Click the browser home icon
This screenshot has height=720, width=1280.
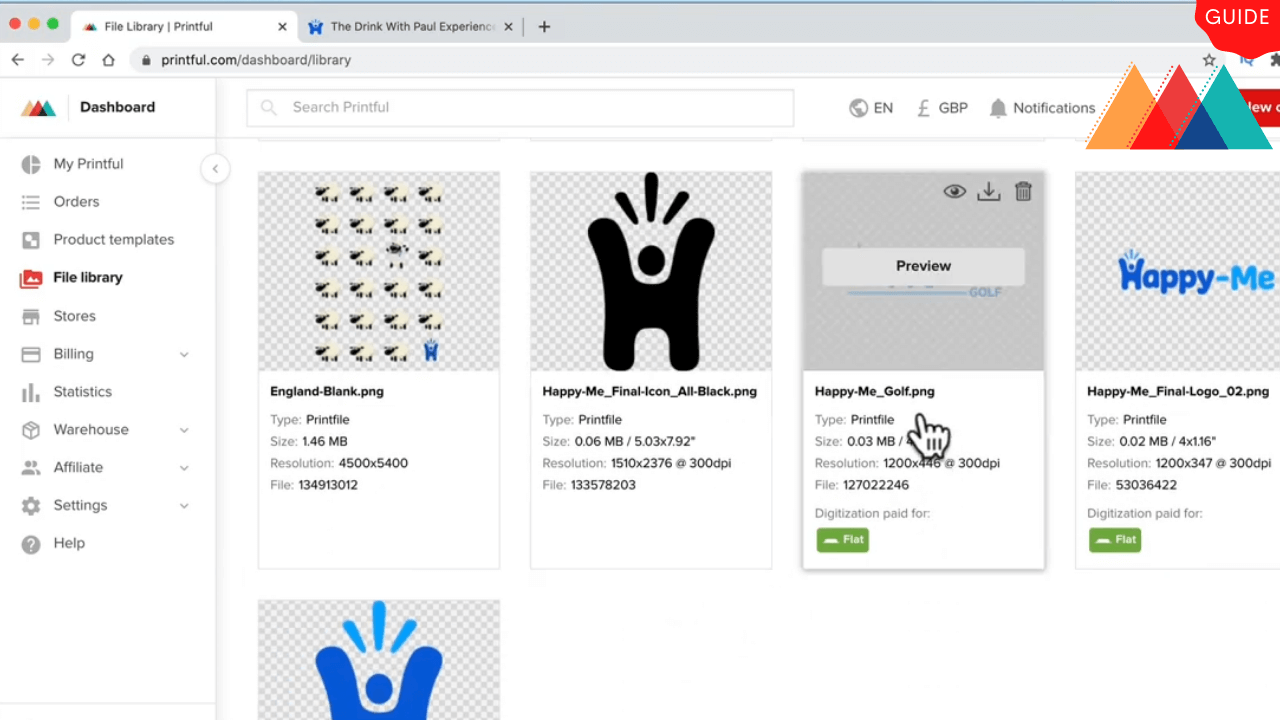point(109,60)
